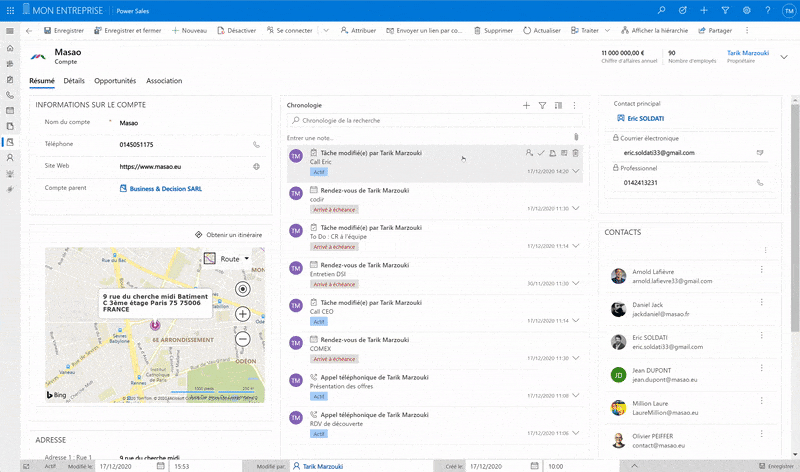Expand the codir appointment entry
Viewport: 800px width, 472px height.
coord(576,208)
